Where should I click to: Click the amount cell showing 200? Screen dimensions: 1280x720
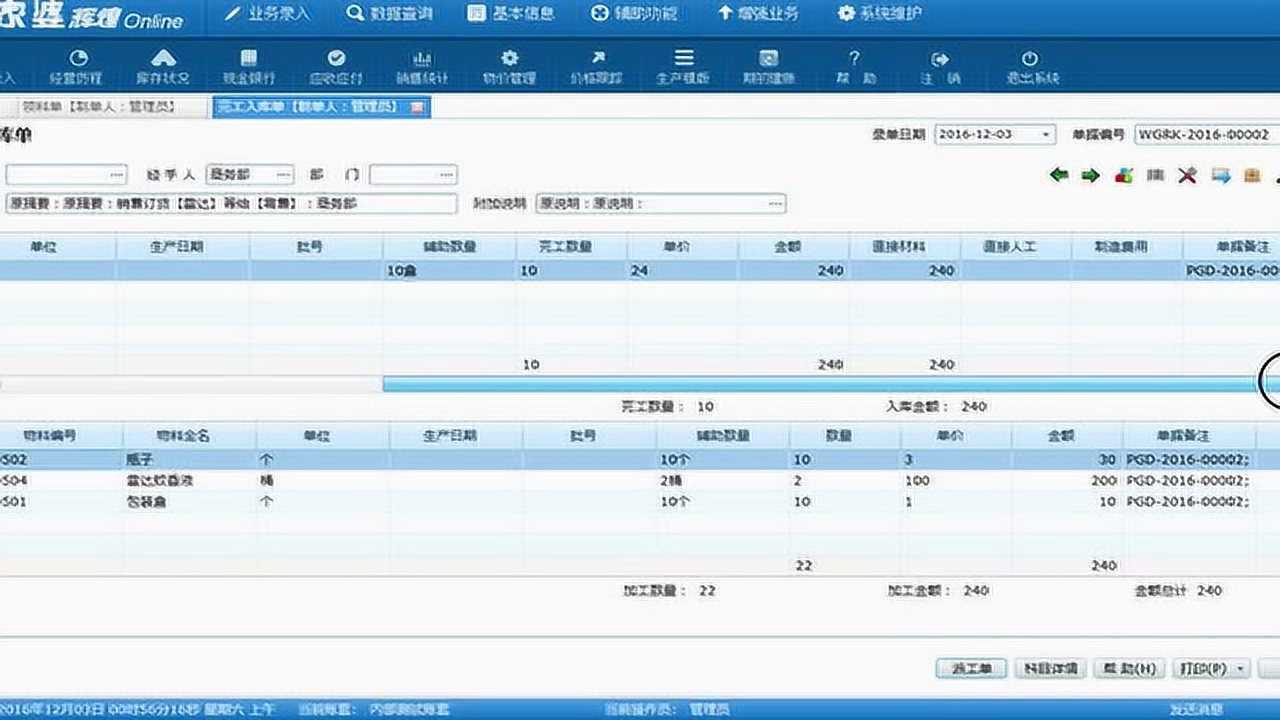pyautogui.click(x=1067, y=481)
